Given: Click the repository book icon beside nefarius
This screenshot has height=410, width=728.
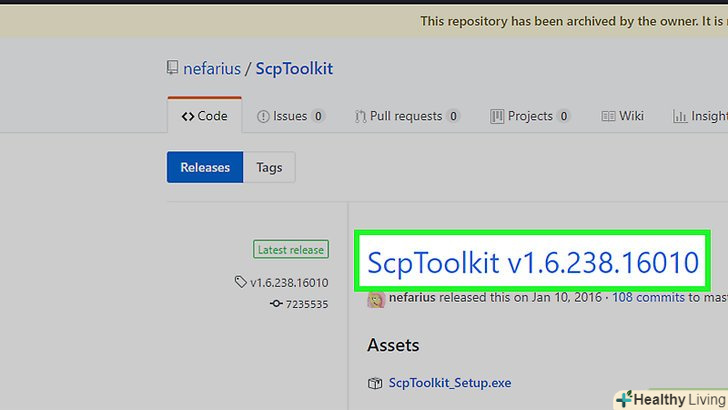Looking at the screenshot, I should (x=172, y=68).
